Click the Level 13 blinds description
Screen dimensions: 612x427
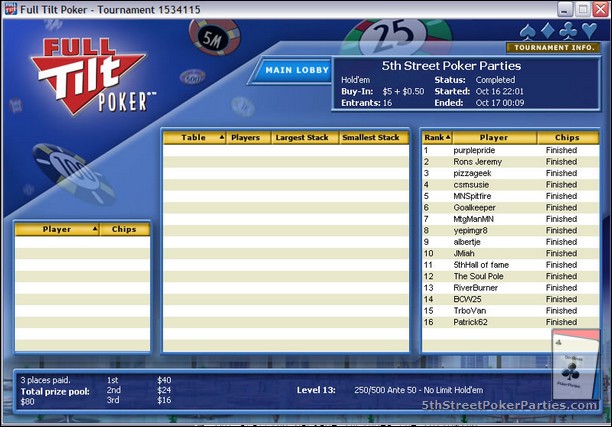point(418,390)
